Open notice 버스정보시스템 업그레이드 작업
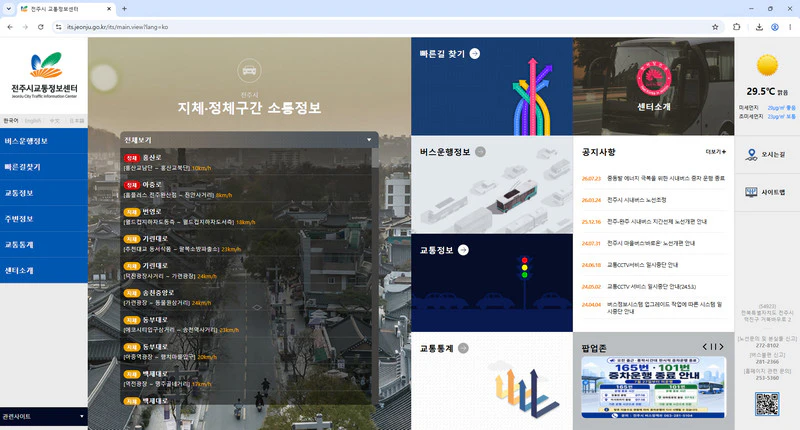 (x=664, y=308)
